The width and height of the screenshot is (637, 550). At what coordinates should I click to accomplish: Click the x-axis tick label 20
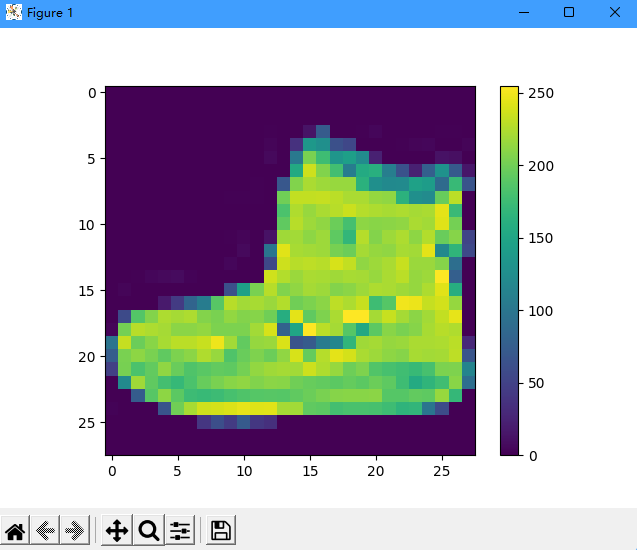[376, 471]
